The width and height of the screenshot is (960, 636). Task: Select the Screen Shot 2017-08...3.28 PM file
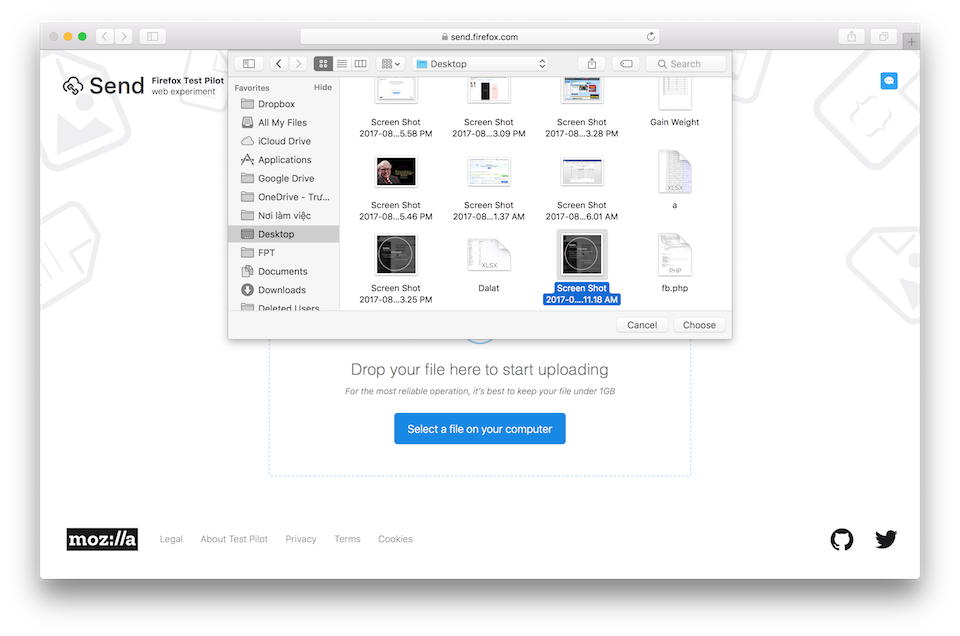click(x=582, y=107)
